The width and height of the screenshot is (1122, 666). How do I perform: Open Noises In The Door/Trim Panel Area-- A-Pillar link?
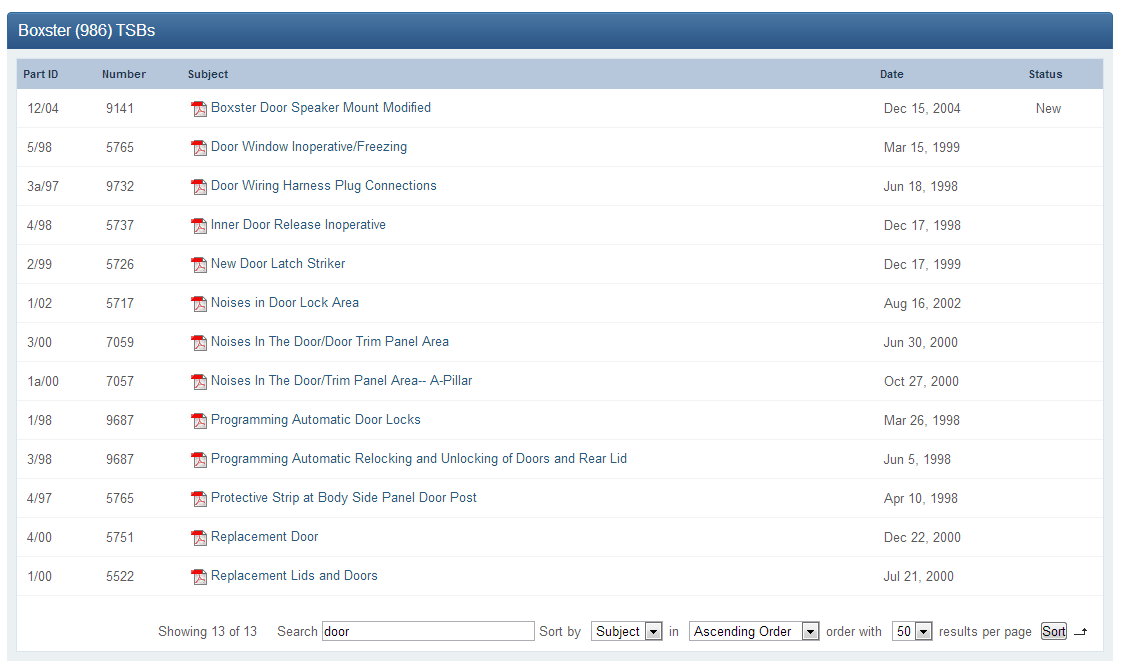pos(341,381)
